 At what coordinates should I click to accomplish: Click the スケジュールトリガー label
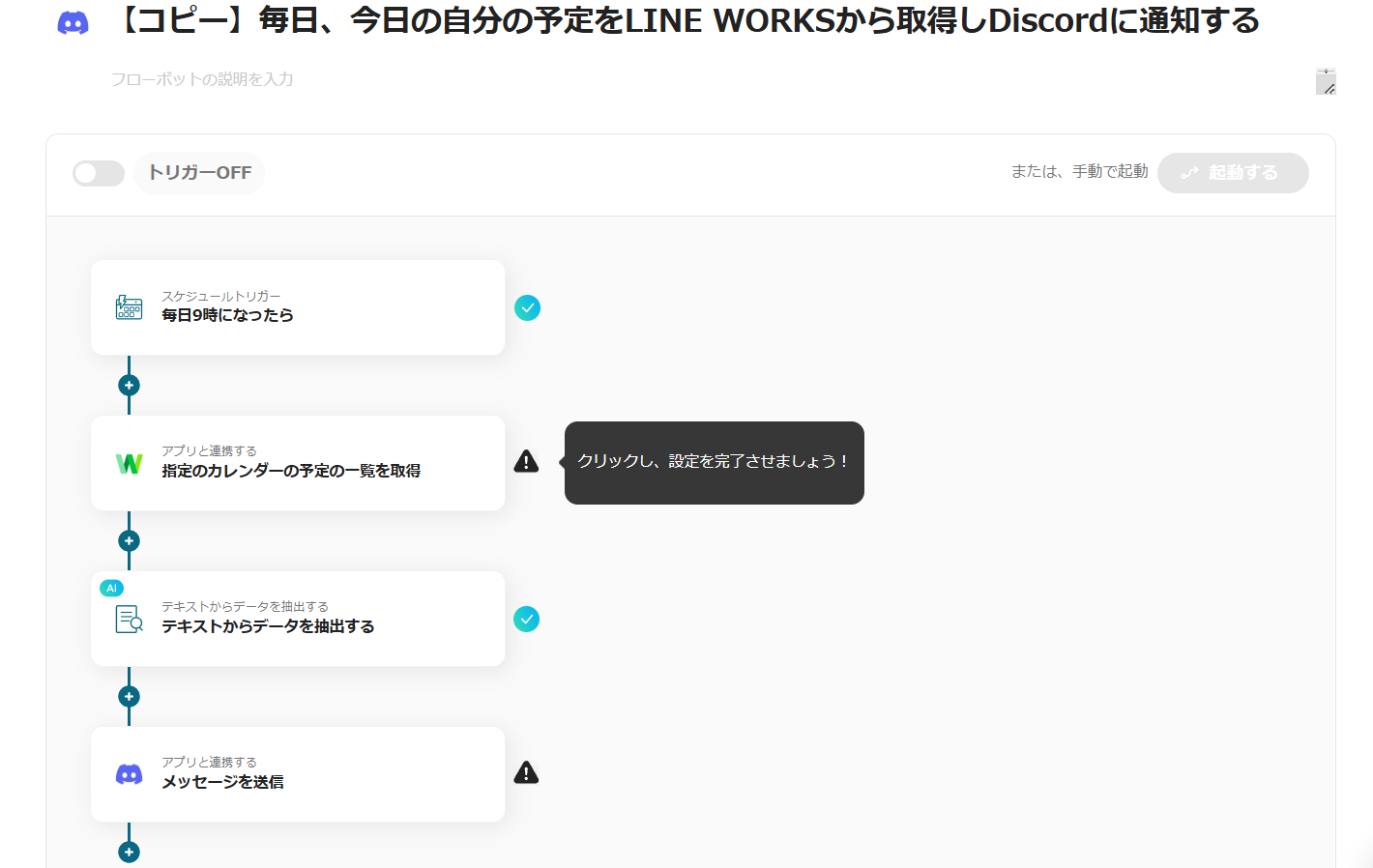click(221, 296)
